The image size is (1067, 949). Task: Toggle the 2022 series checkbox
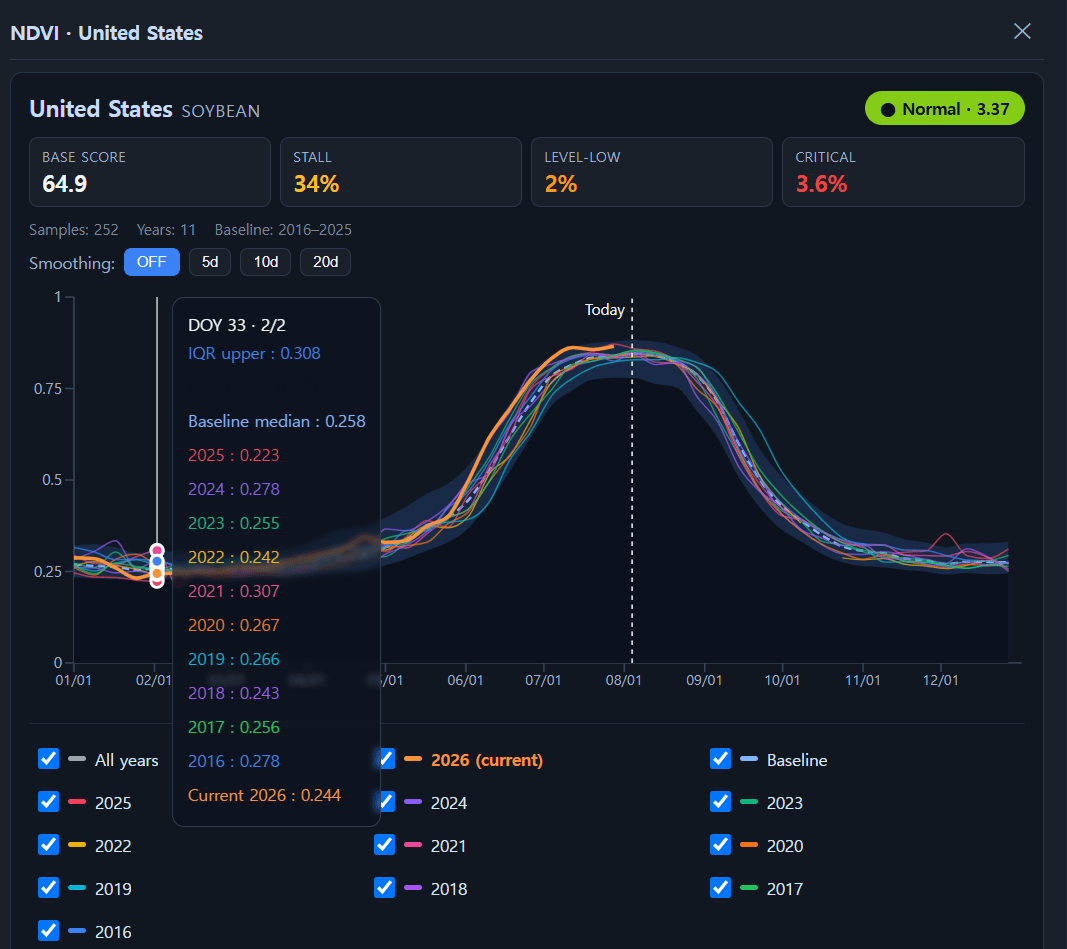click(48, 845)
